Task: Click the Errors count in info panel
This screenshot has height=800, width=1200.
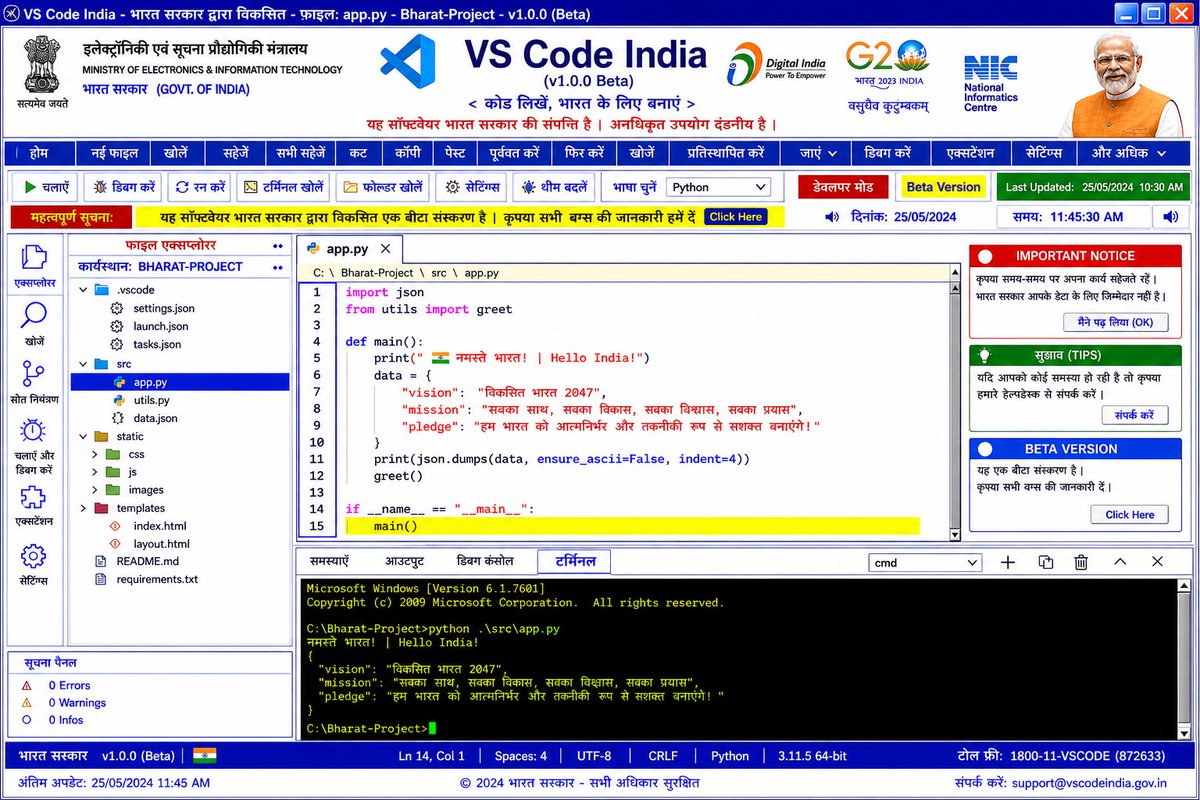Action: pos(69,686)
